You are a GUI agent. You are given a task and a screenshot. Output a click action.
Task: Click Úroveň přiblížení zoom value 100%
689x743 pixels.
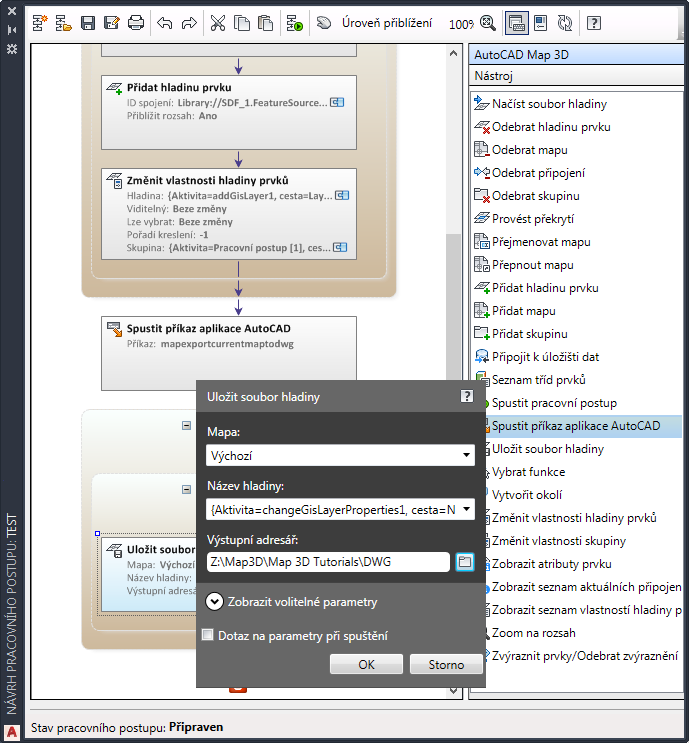[461, 24]
